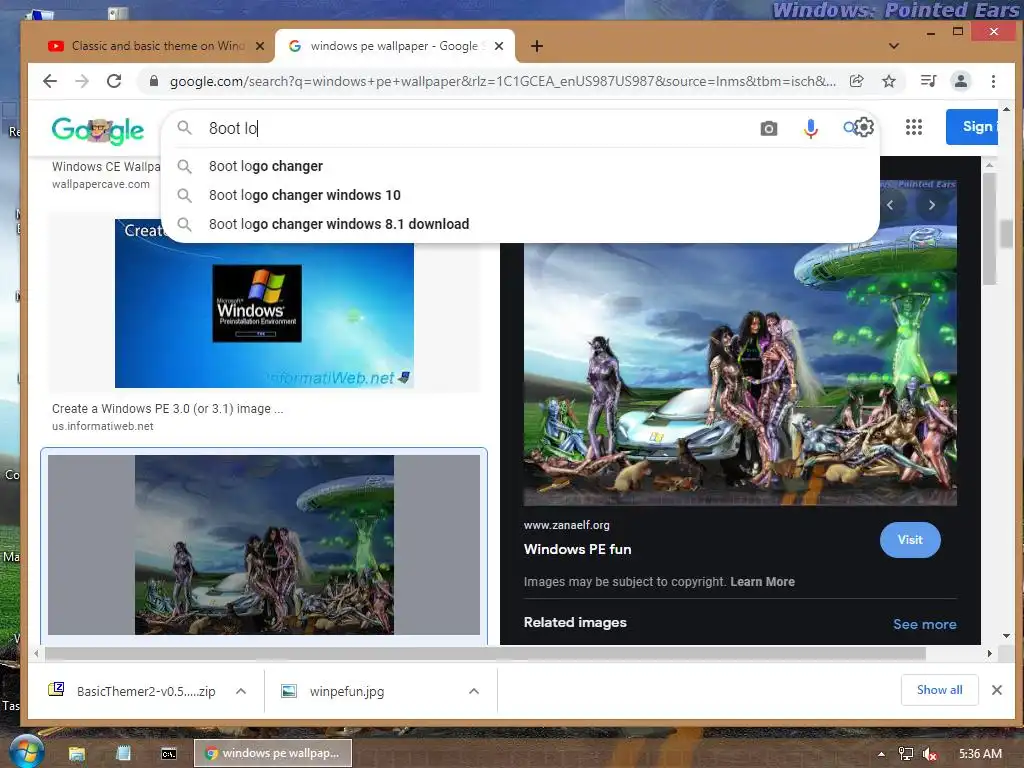The height and width of the screenshot is (768, 1024).
Task: Share this page via the share icon
Action: coord(856,81)
